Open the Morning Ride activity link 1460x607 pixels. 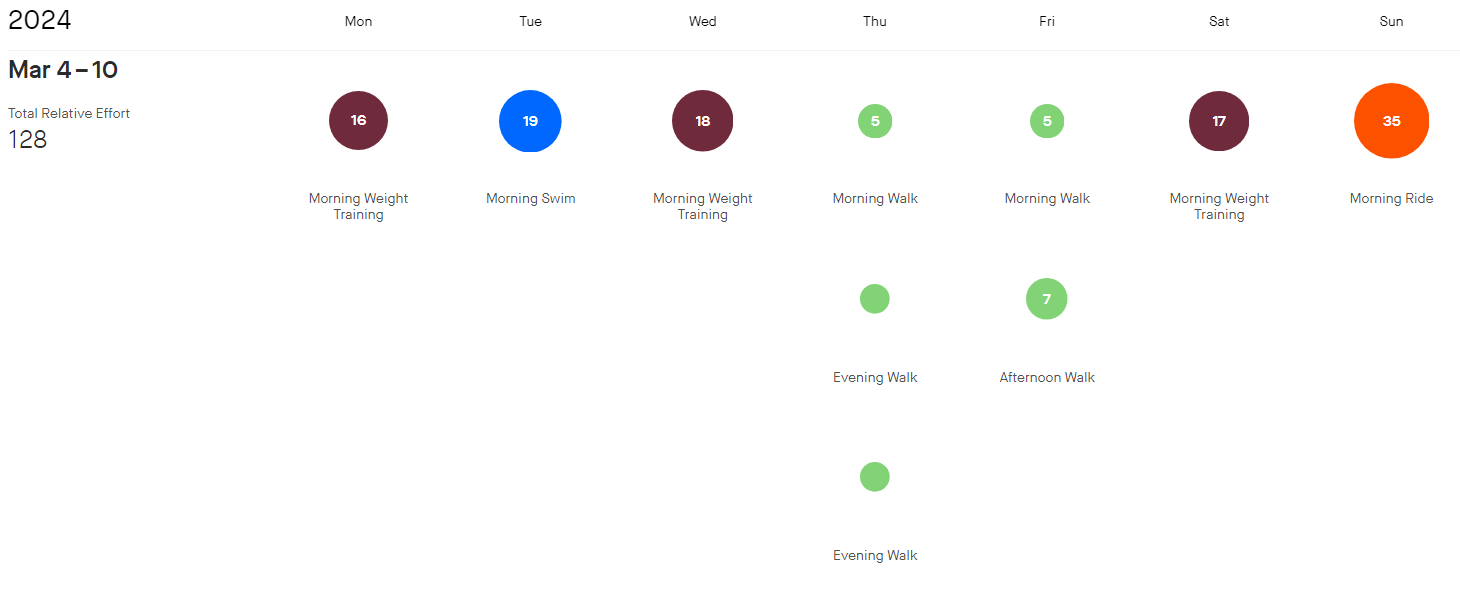[x=1391, y=198]
